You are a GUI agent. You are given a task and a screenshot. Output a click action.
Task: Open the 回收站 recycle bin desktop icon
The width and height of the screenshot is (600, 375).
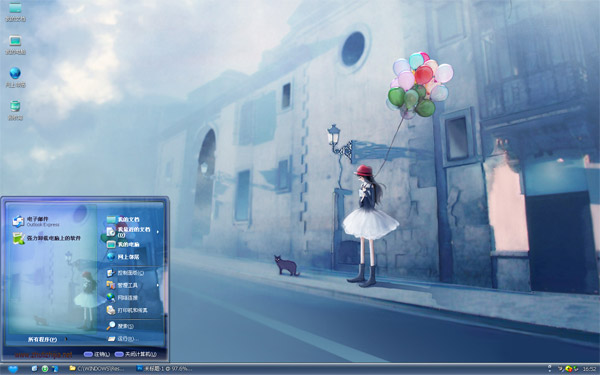pyautogui.click(x=15, y=110)
